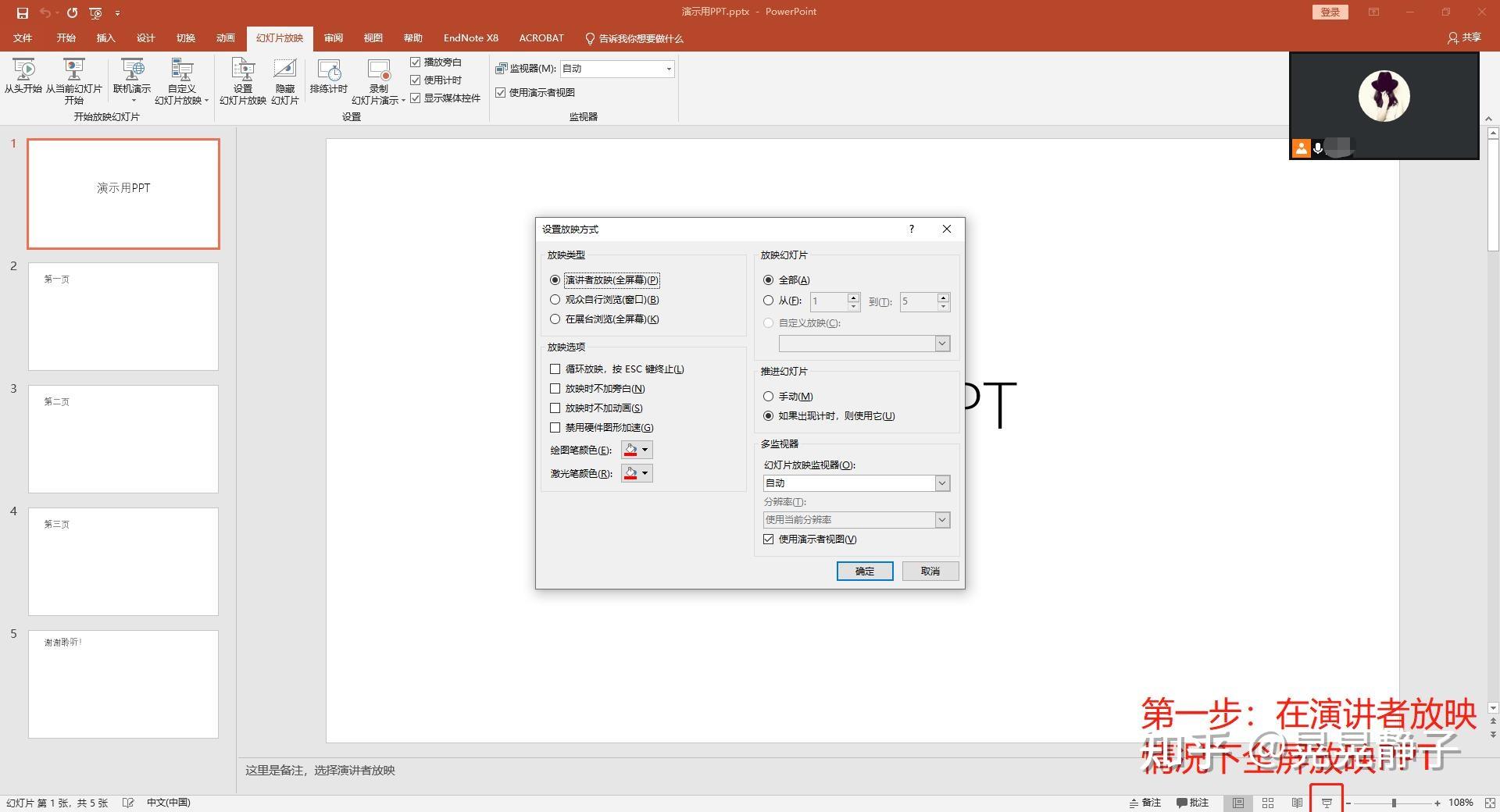Increase 从 slide number spinner up
Image resolution: width=1500 pixels, height=812 pixels.
[x=853, y=297]
